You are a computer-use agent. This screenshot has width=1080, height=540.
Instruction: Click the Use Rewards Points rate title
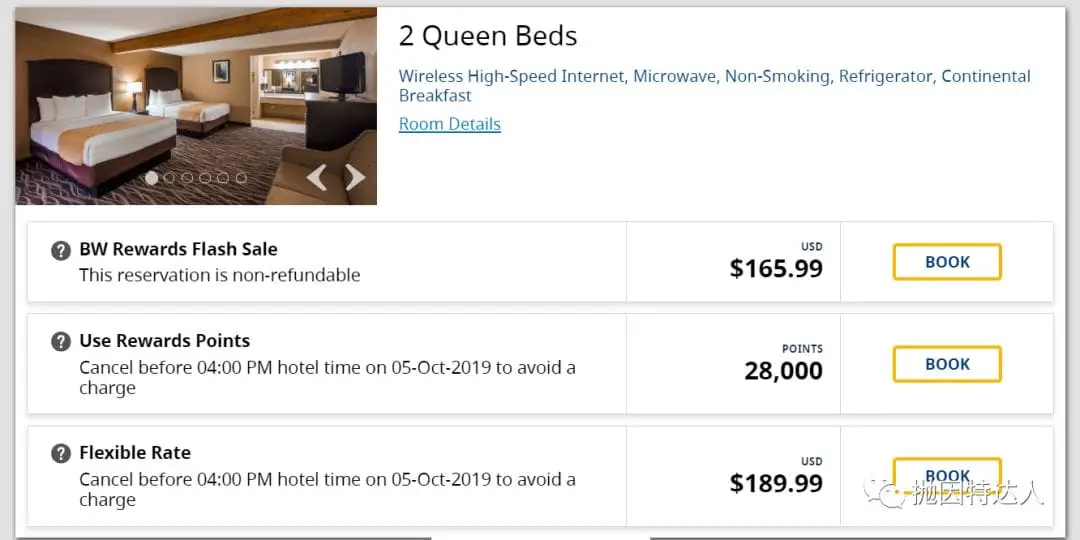pos(165,341)
